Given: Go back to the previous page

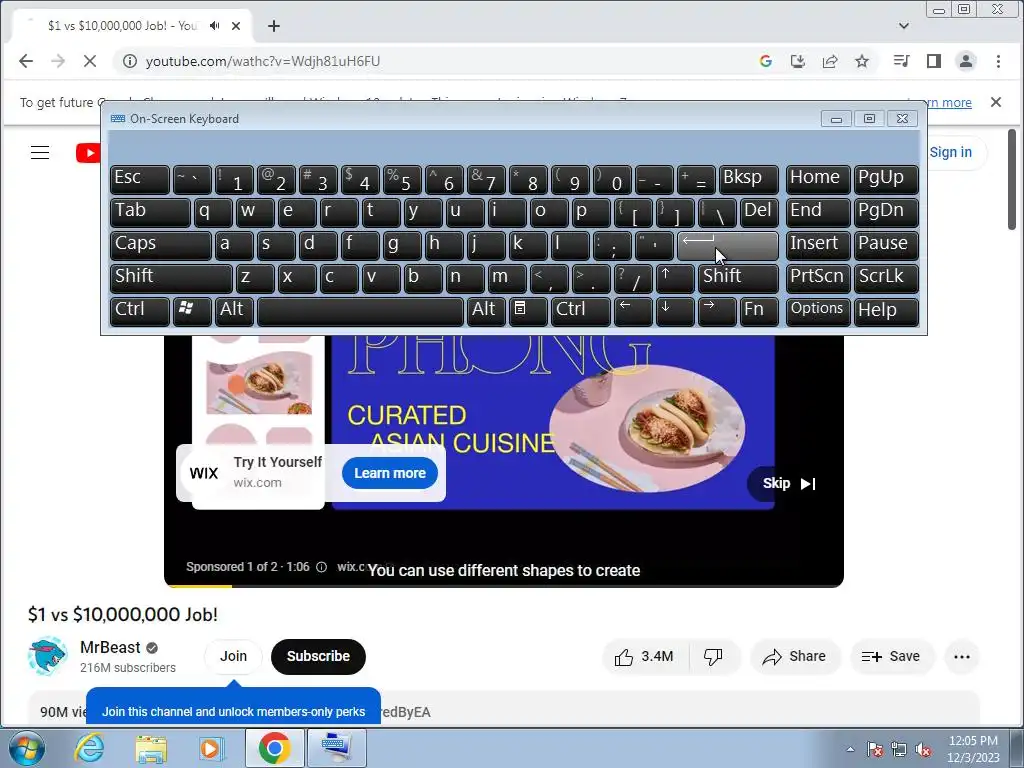Looking at the screenshot, I should point(26,61).
